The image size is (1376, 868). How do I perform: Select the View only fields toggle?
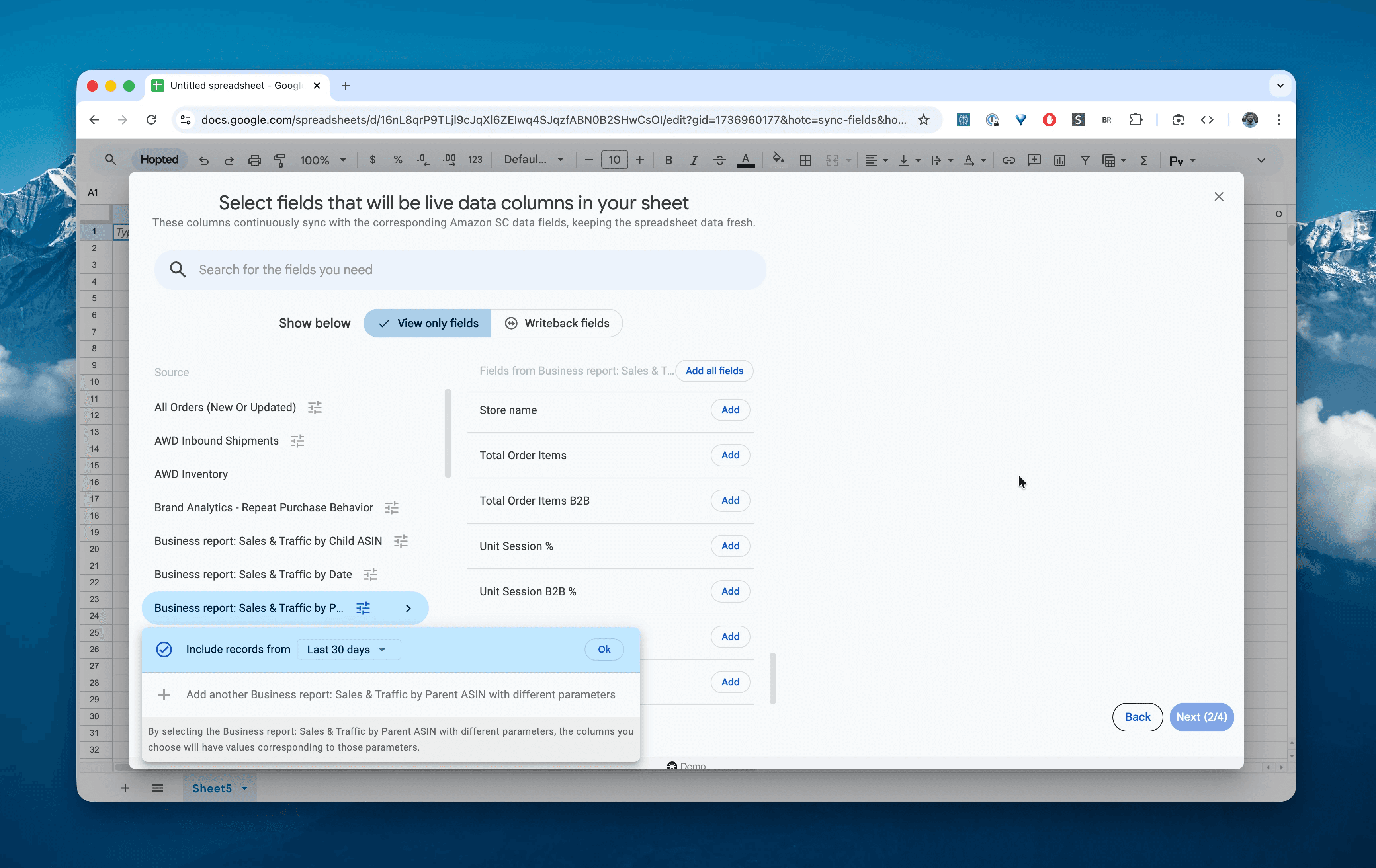tap(428, 323)
